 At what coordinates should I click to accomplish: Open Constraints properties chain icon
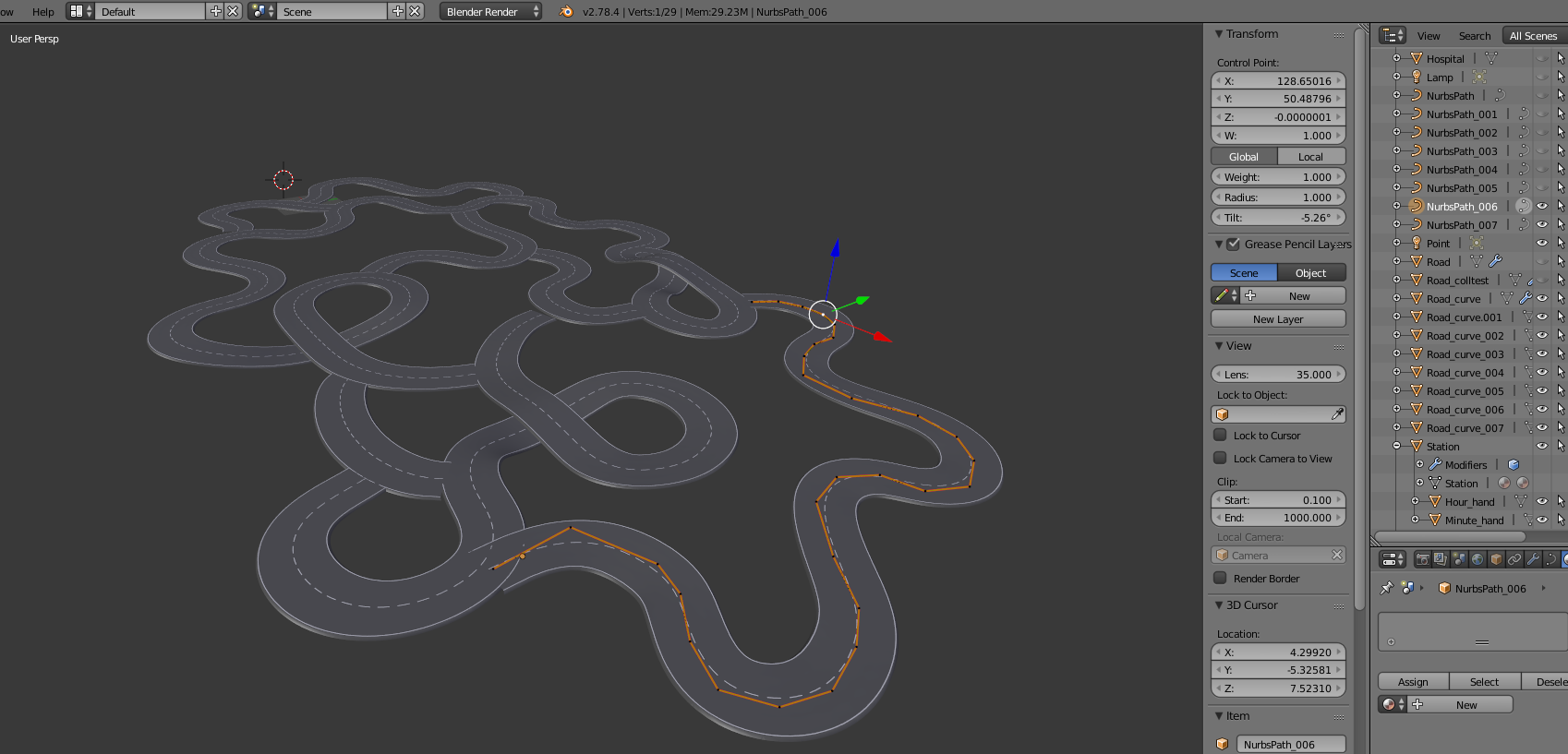1514,559
